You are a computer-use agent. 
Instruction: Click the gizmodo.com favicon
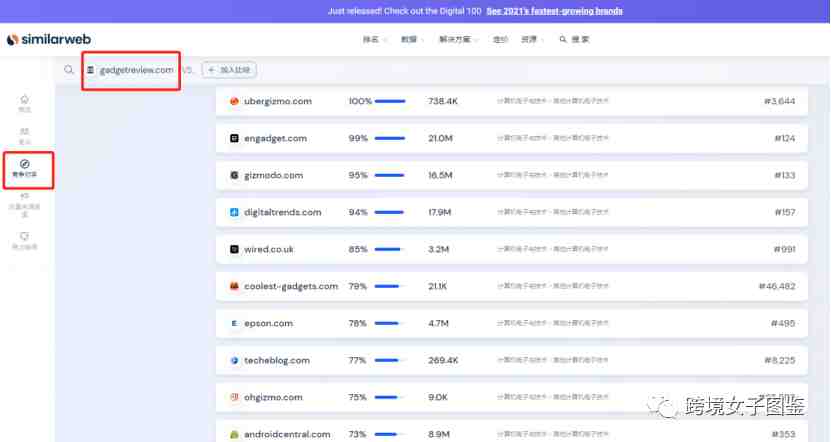(x=234, y=175)
